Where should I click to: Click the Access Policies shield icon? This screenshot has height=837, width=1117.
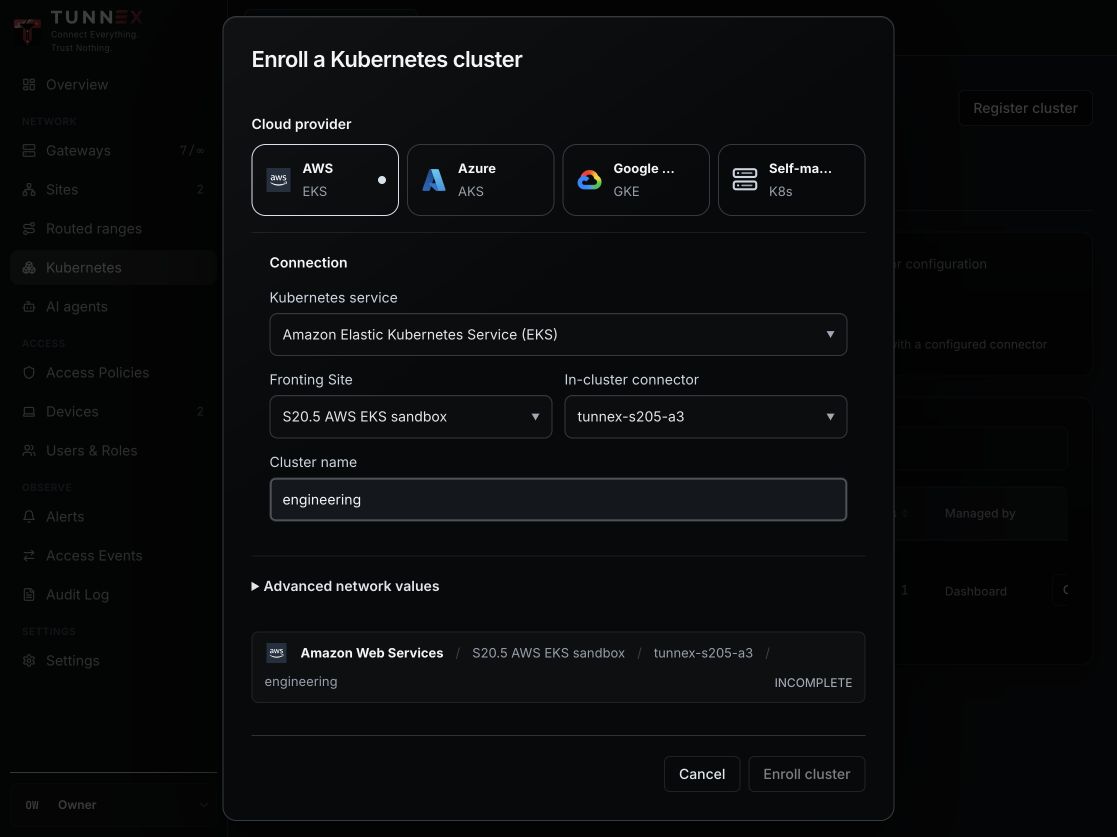pos(29,373)
